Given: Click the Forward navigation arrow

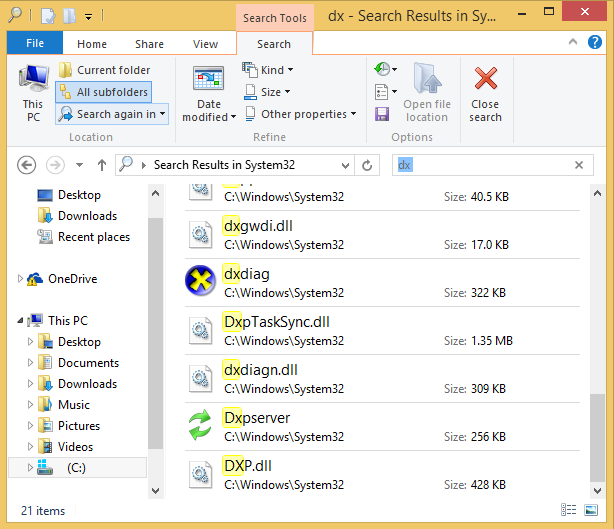Looking at the screenshot, I should 55,165.
